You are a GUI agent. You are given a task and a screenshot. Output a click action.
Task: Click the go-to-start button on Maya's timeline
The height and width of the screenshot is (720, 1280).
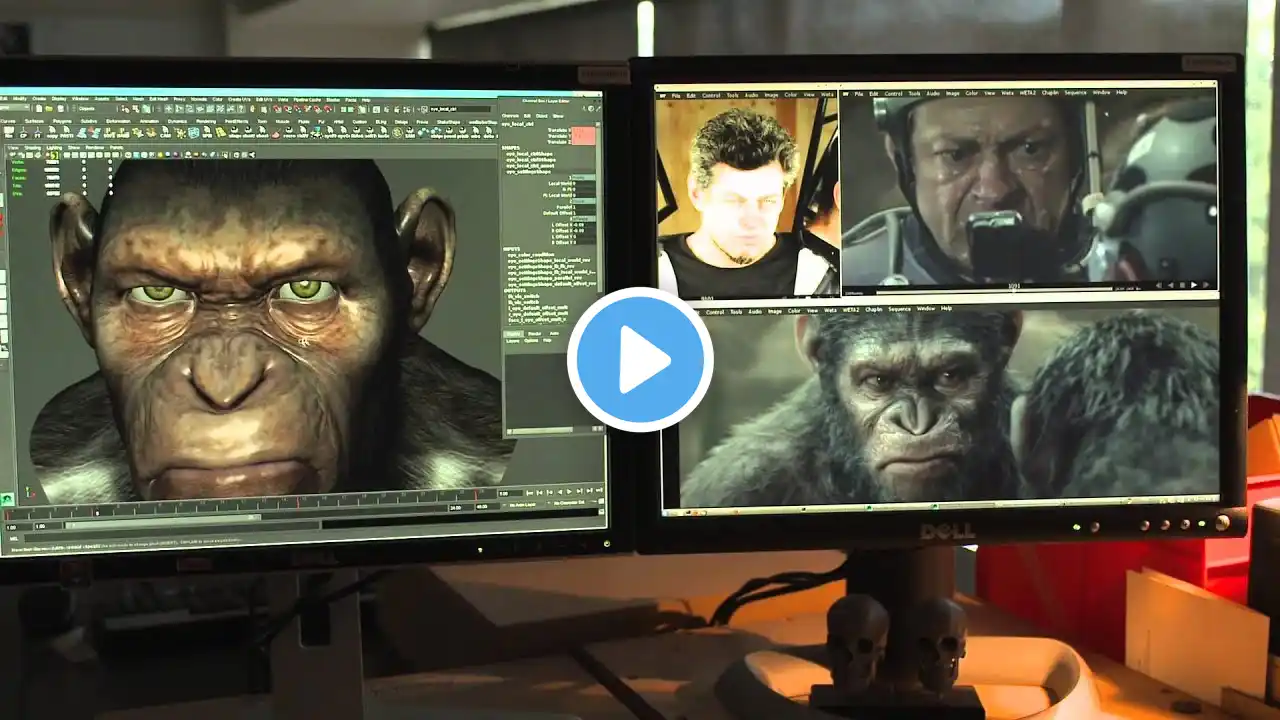coord(529,491)
